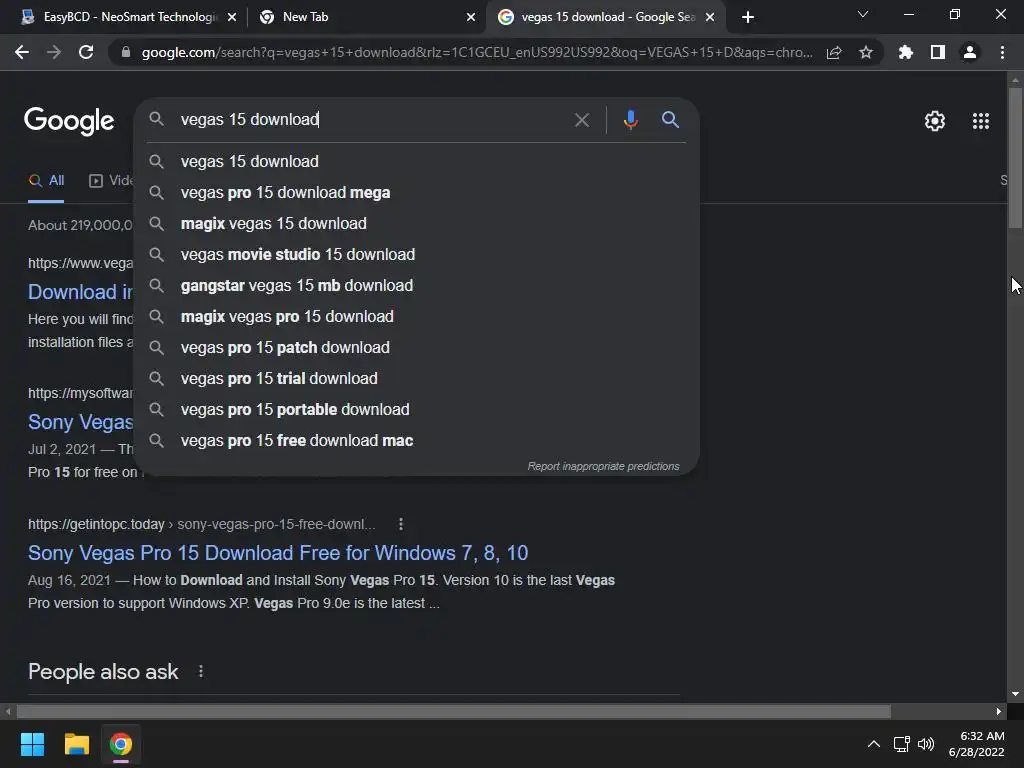
Task: Click the browser forward arrow
Action: click(54, 52)
